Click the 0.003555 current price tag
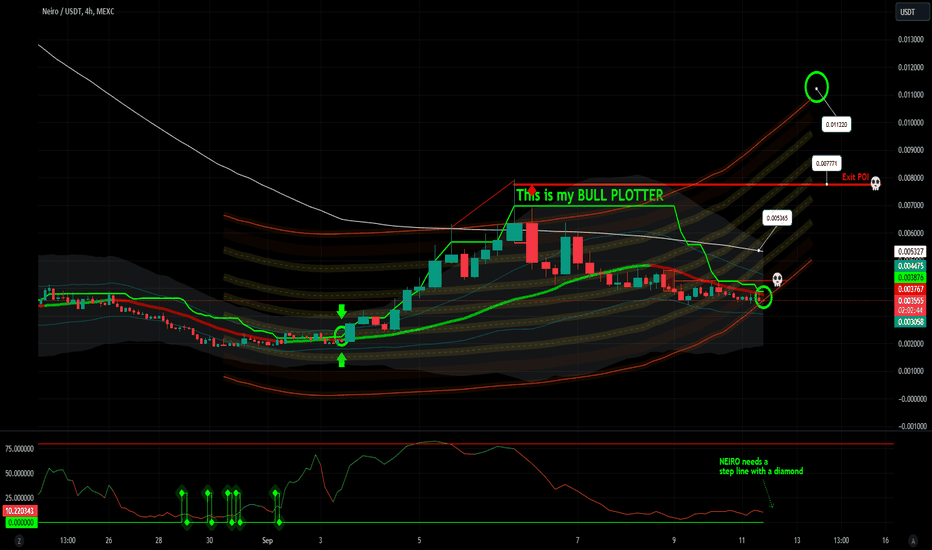The image size is (932, 550). click(910, 301)
